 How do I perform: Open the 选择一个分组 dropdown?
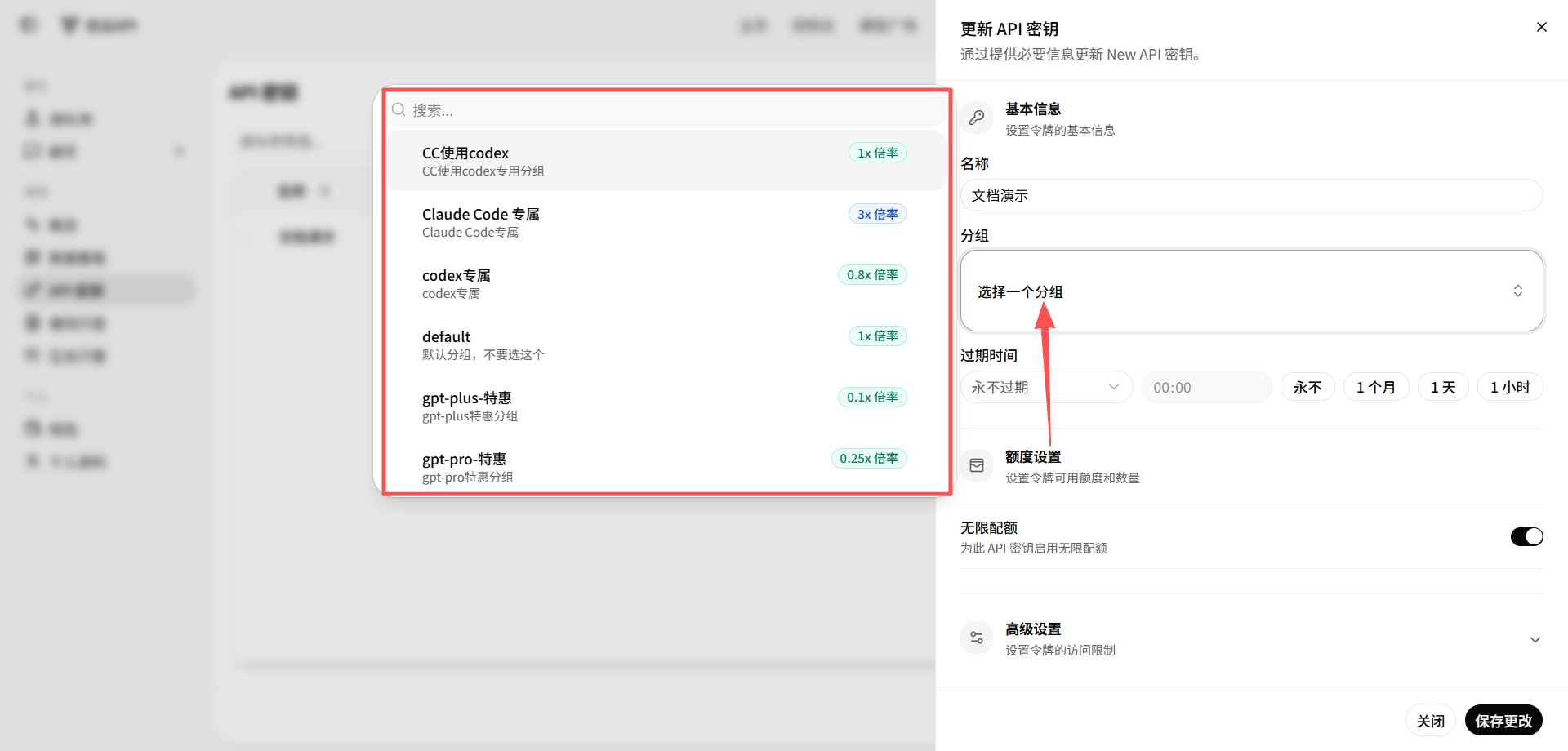1251,291
